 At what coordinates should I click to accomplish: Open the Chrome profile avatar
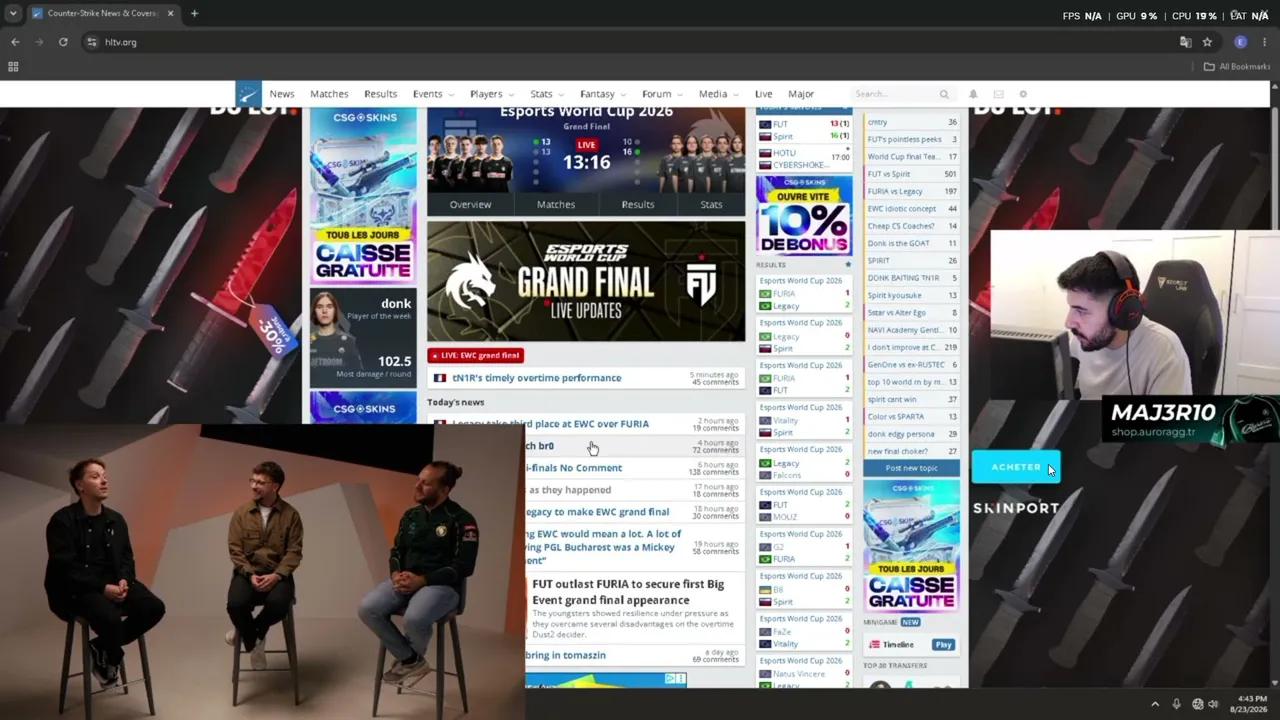coord(1240,42)
